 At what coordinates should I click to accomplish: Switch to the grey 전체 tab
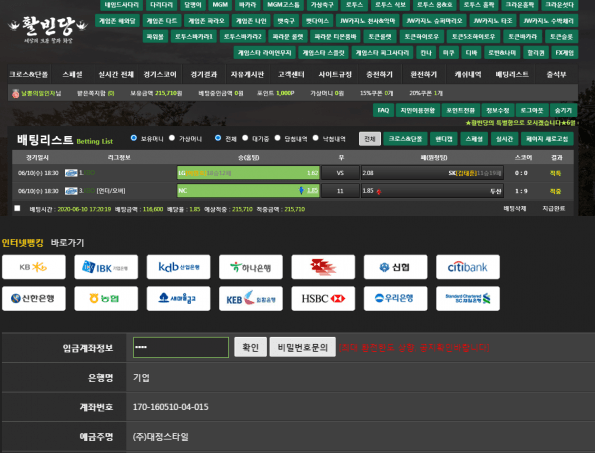pyautogui.click(x=370, y=139)
